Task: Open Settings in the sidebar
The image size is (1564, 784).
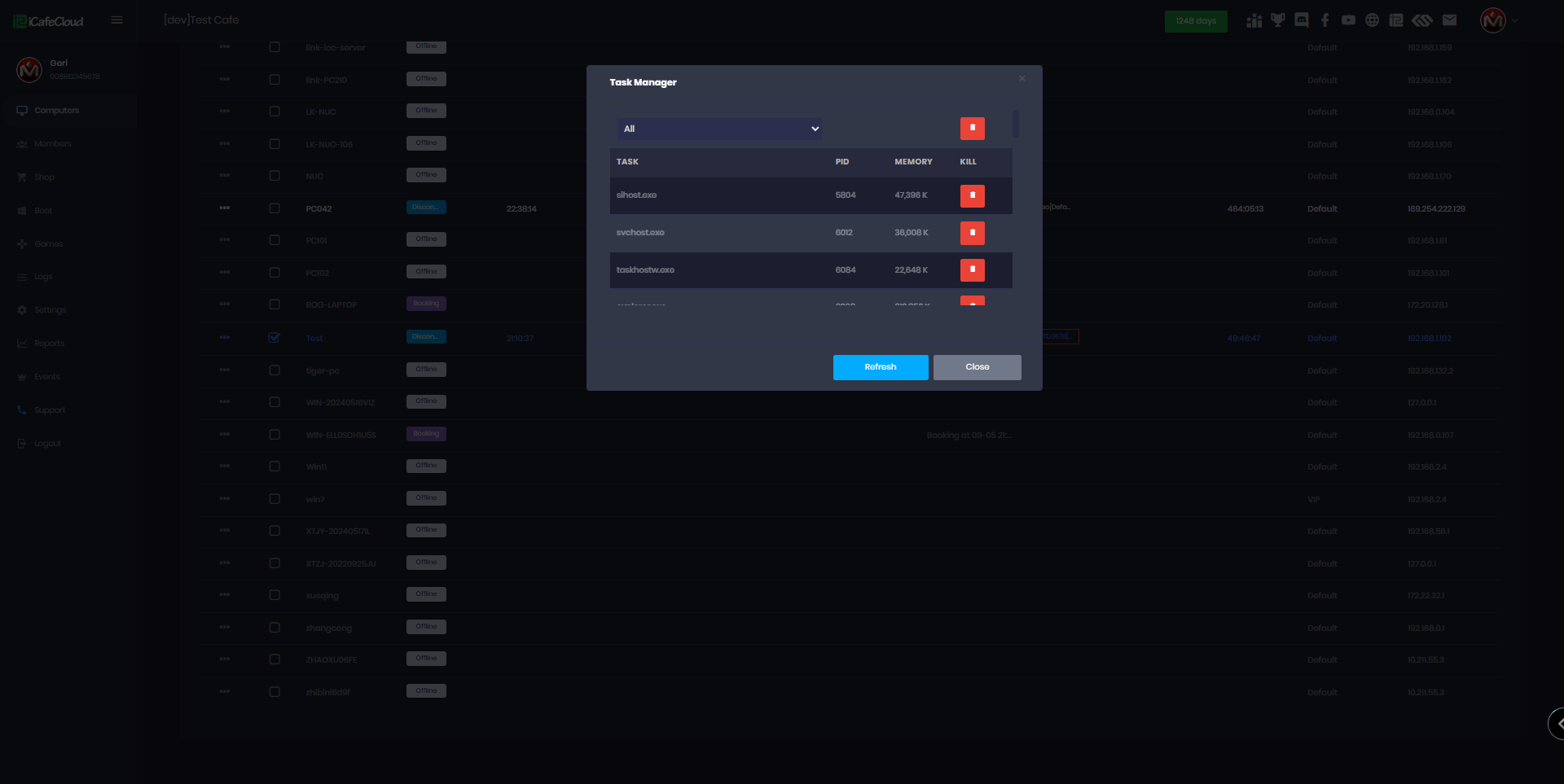Action: click(x=50, y=310)
